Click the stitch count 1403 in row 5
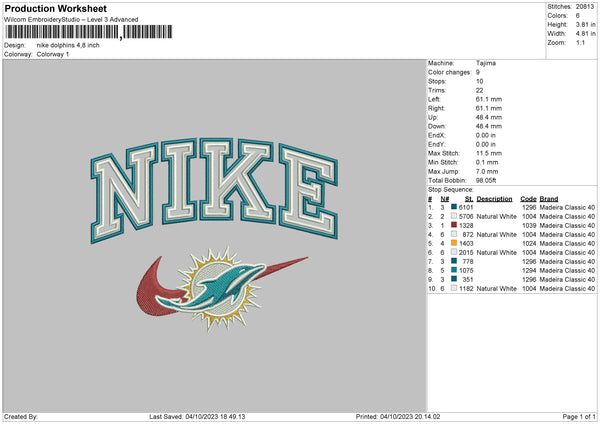Image resolution: width=600 pixels, height=424 pixels. (x=466, y=243)
